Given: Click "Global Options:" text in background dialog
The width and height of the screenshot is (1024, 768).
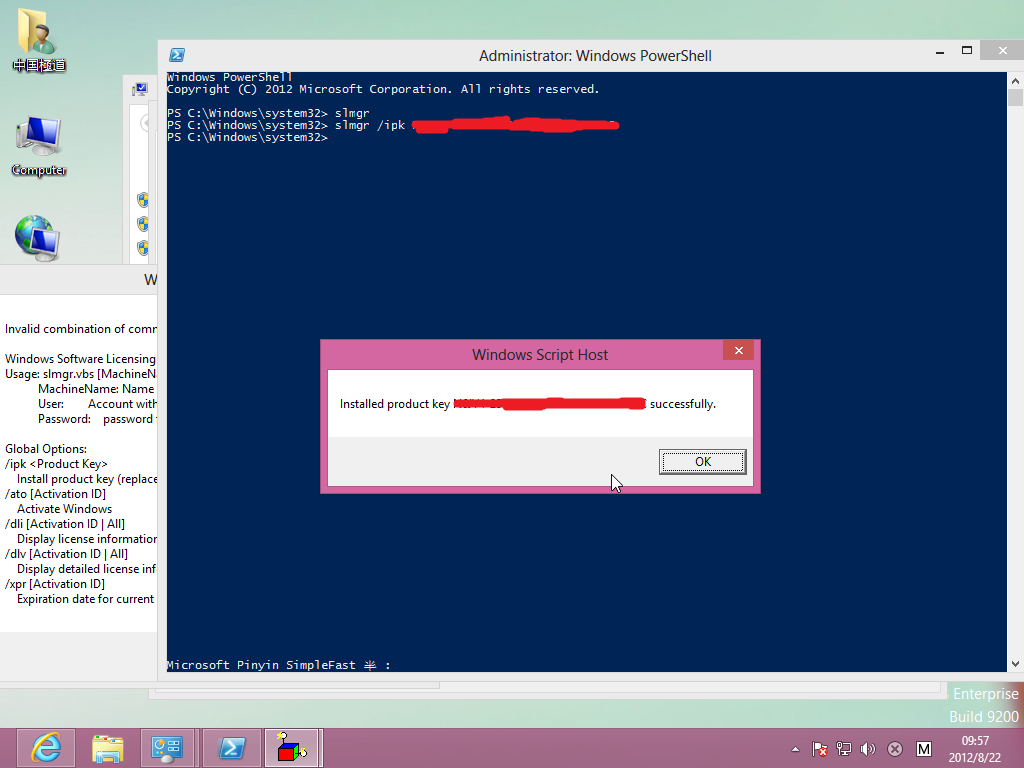Looking at the screenshot, I should pyautogui.click(x=46, y=449).
